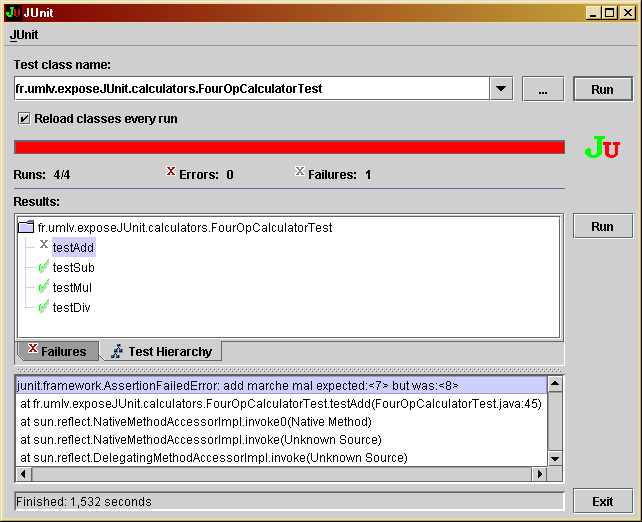Click the JUnit logo beside the progress bar
The image size is (642, 522).
click(x=602, y=148)
